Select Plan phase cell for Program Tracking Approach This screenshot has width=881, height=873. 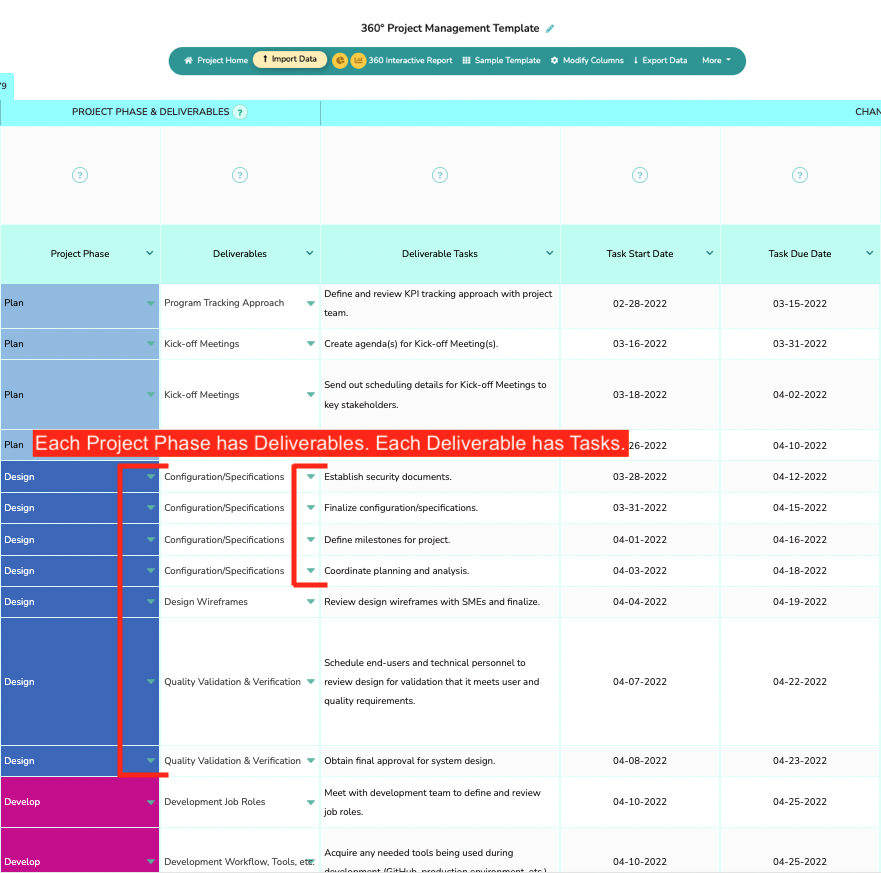(80, 306)
